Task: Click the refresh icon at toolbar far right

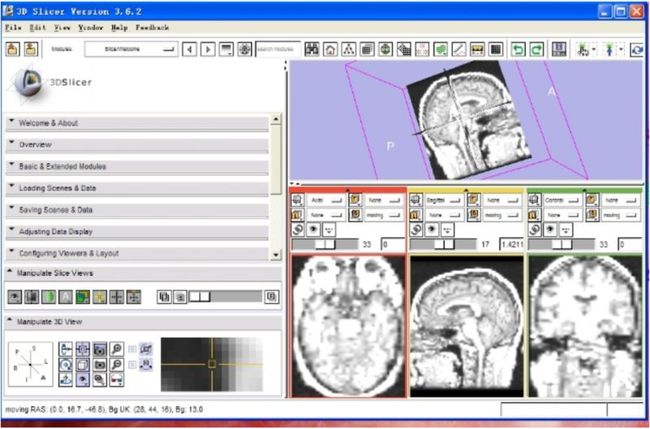Action: [638, 50]
